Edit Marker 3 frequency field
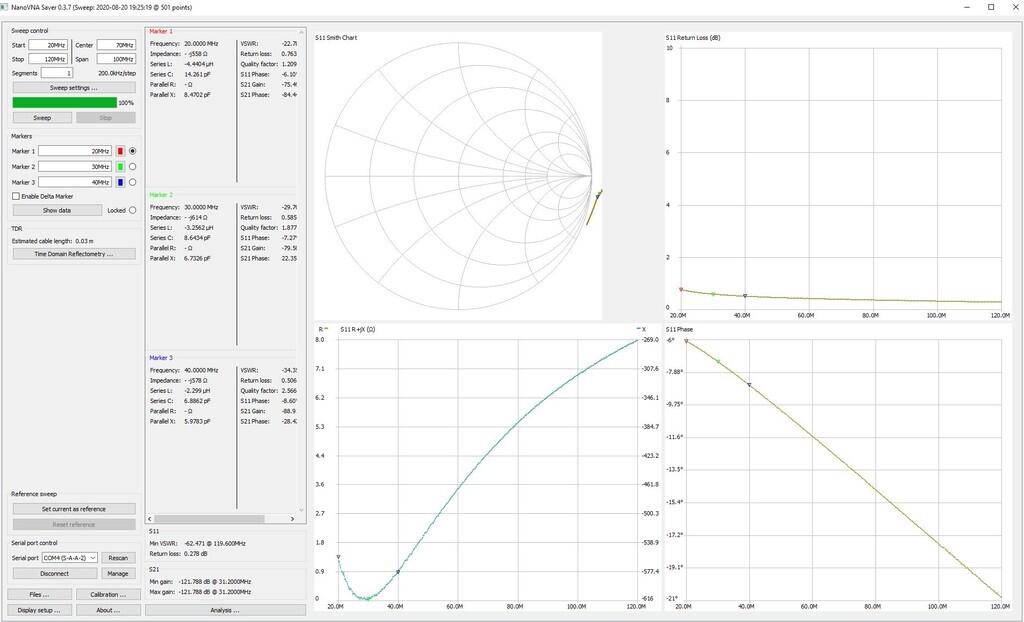Screen dimensions: 1024x622 pyautogui.click(x=74, y=182)
